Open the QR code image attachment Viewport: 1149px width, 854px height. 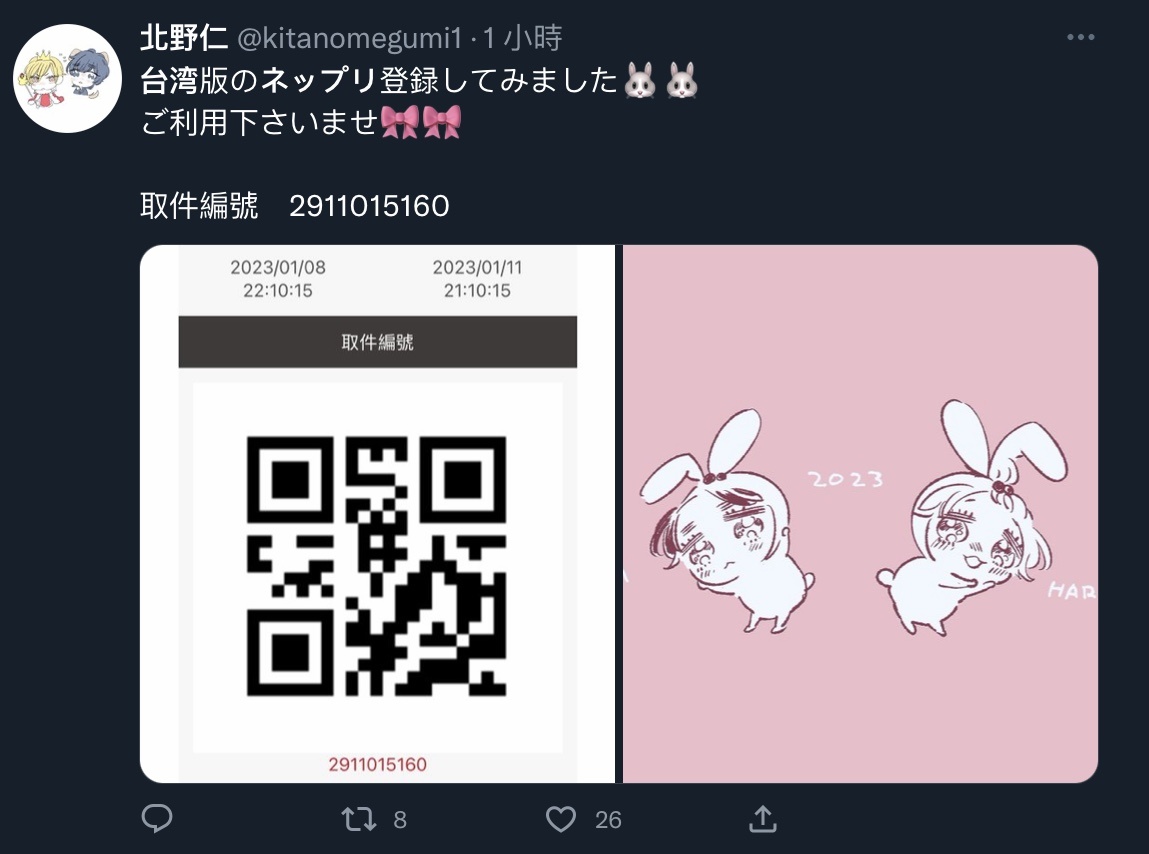tap(377, 514)
